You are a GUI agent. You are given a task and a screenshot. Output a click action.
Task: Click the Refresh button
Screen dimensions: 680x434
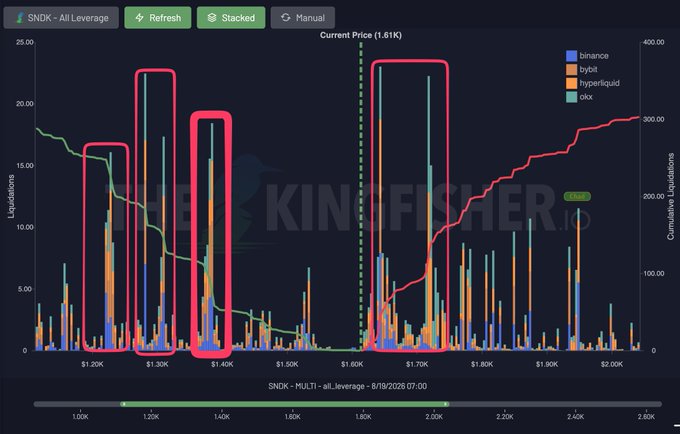157,18
